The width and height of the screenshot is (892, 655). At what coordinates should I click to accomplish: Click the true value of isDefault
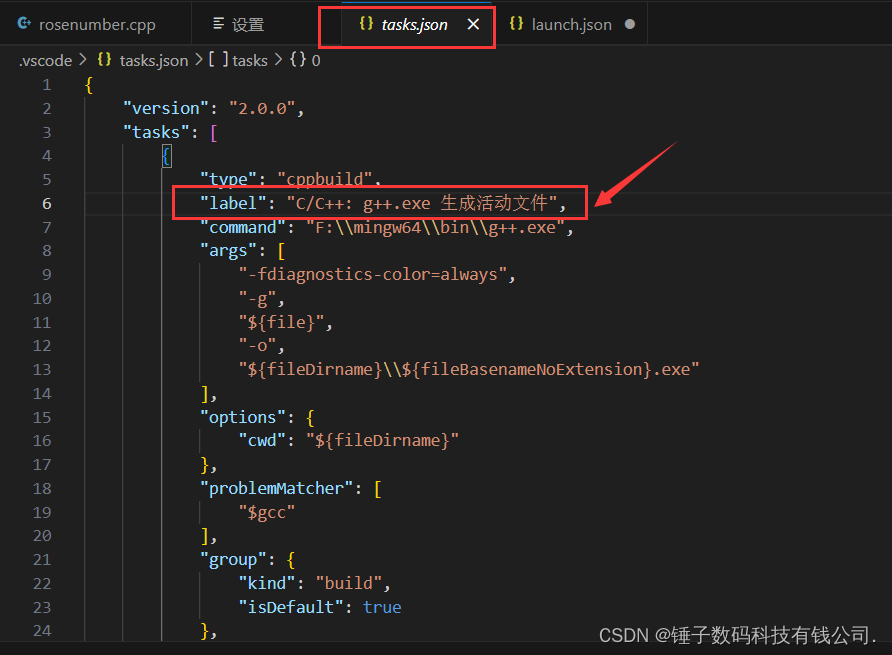[x=382, y=607]
